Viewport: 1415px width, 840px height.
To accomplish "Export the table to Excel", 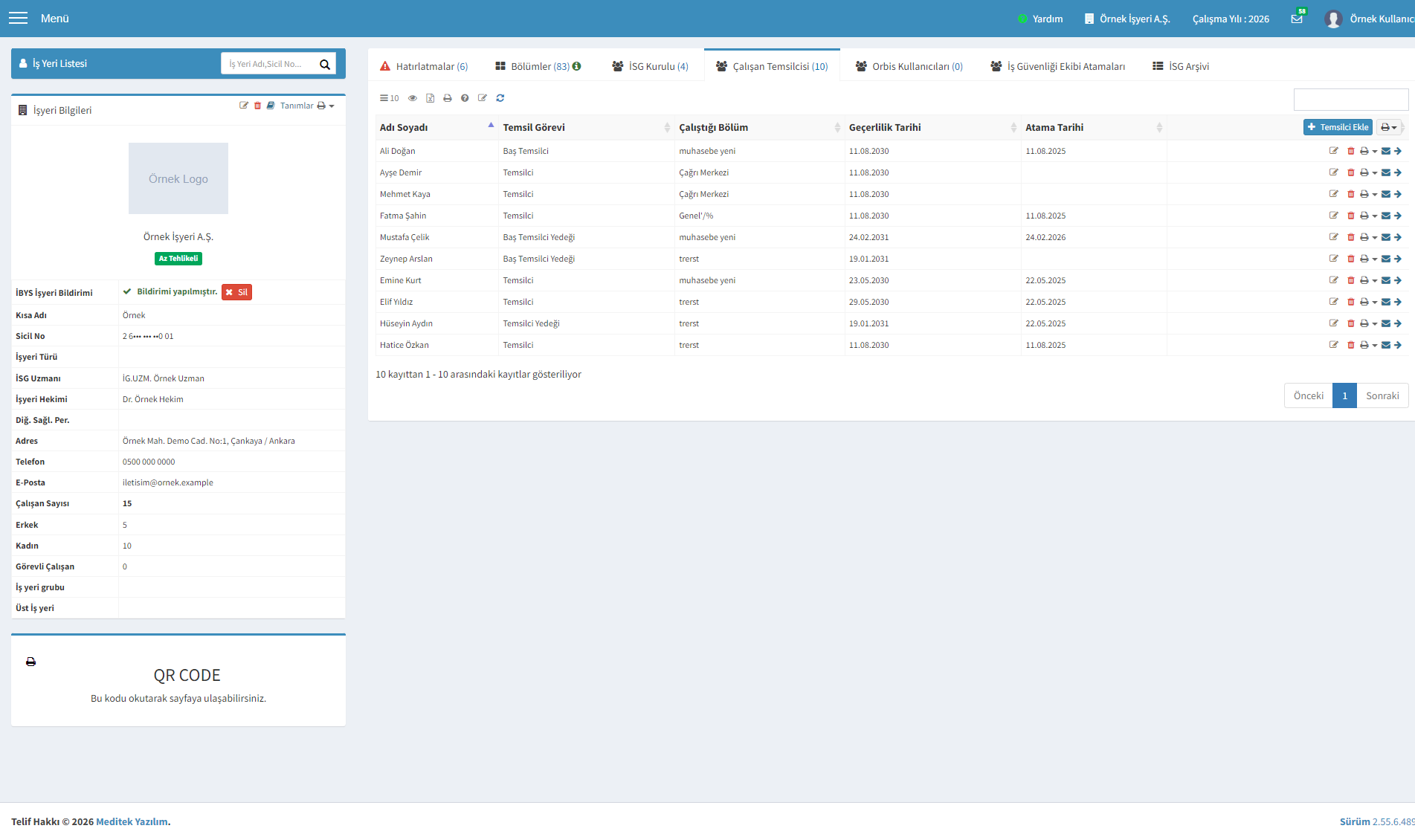I will tap(430, 98).
